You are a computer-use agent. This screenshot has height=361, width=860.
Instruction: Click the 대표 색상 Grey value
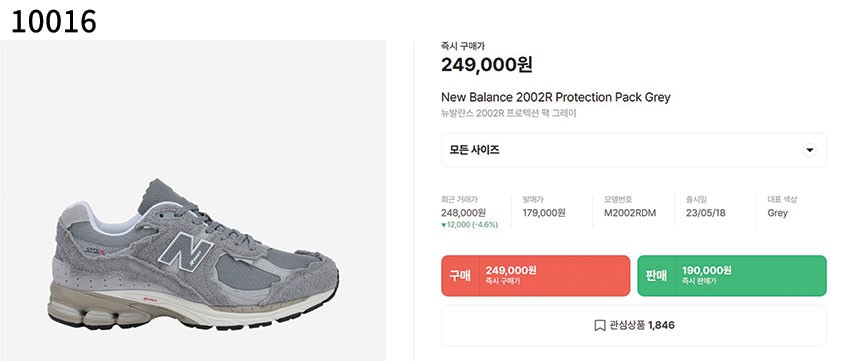(x=777, y=213)
